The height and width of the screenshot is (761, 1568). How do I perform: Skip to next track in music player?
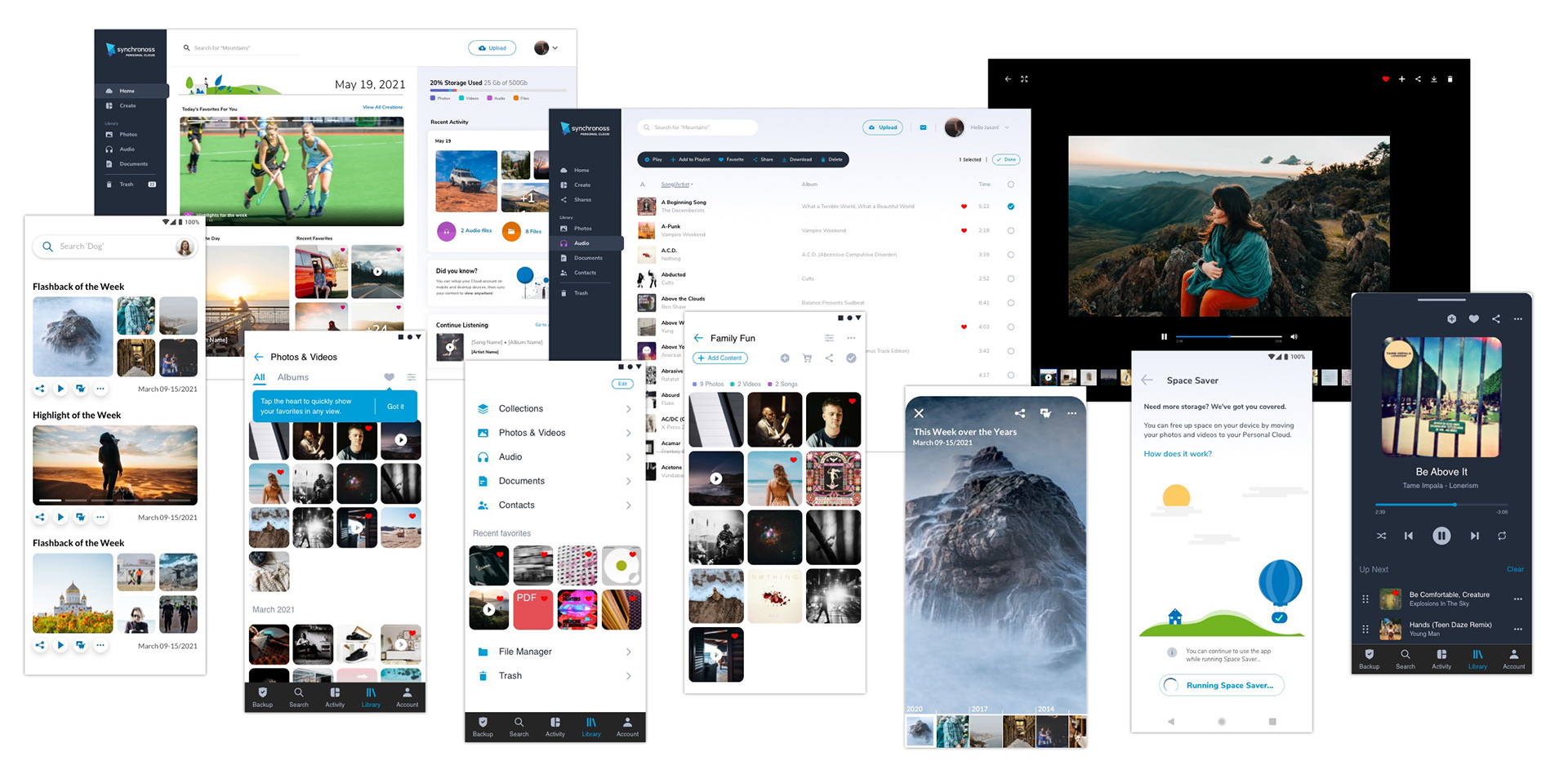[x=1475, y=536]
